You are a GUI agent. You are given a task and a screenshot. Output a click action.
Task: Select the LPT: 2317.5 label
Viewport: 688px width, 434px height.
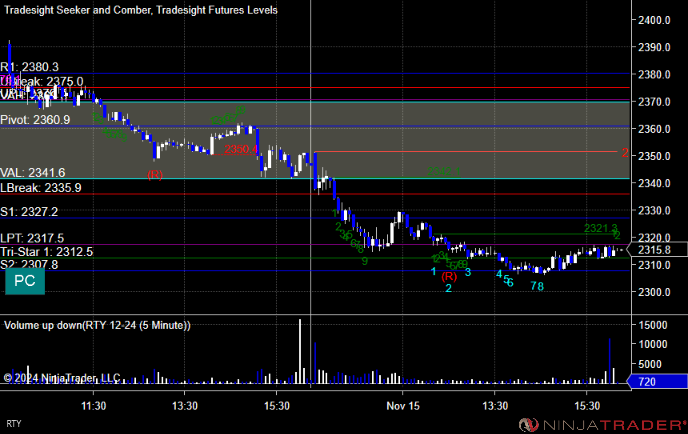click(x=32, y=238)
